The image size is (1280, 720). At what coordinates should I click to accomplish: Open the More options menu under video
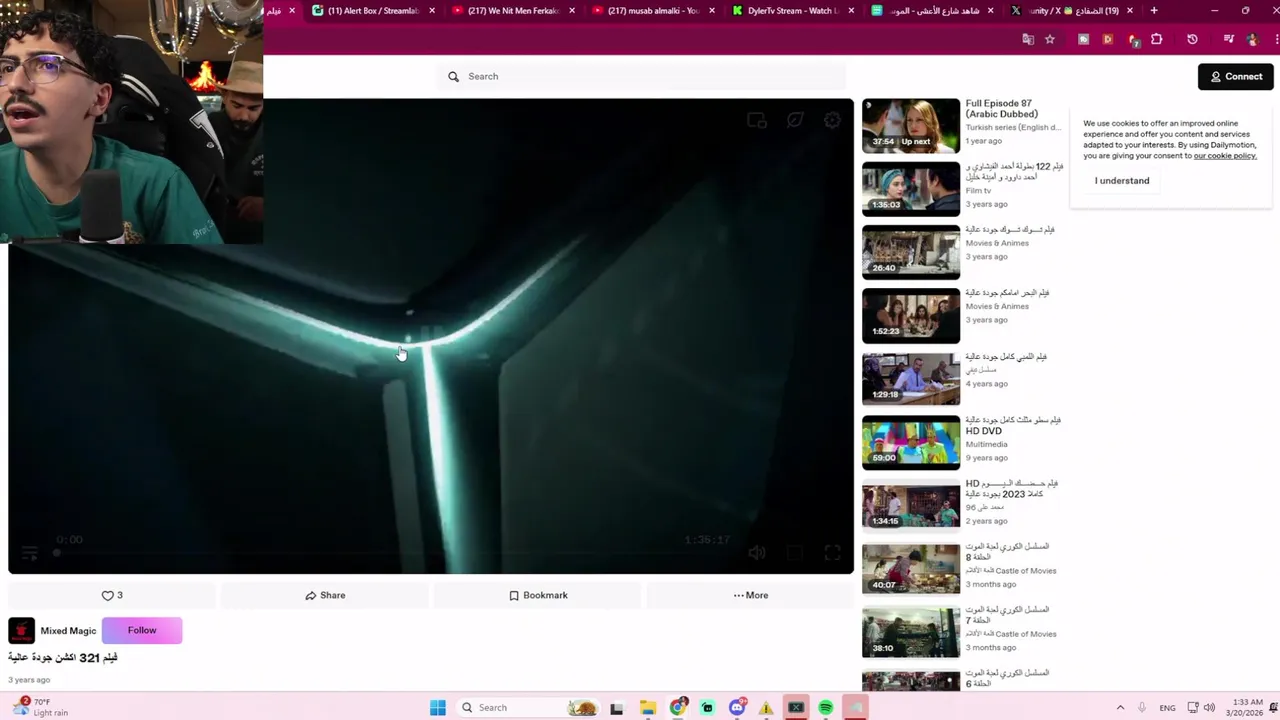point(751,595)
